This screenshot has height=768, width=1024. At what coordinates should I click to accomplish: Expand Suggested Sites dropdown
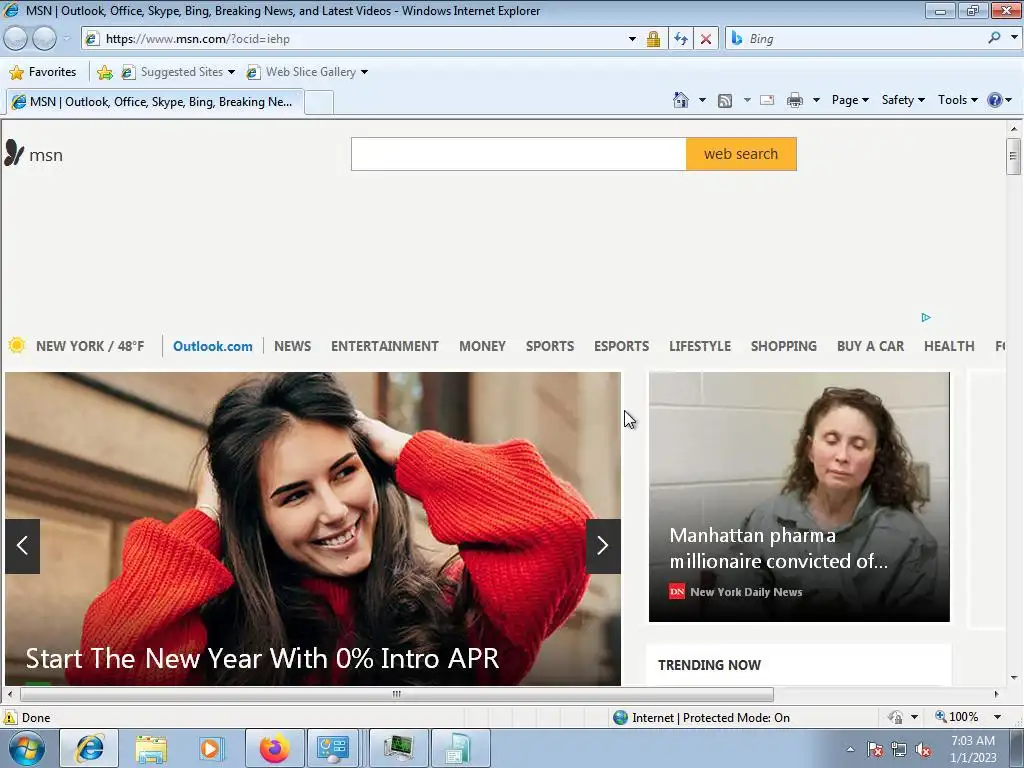231,72
